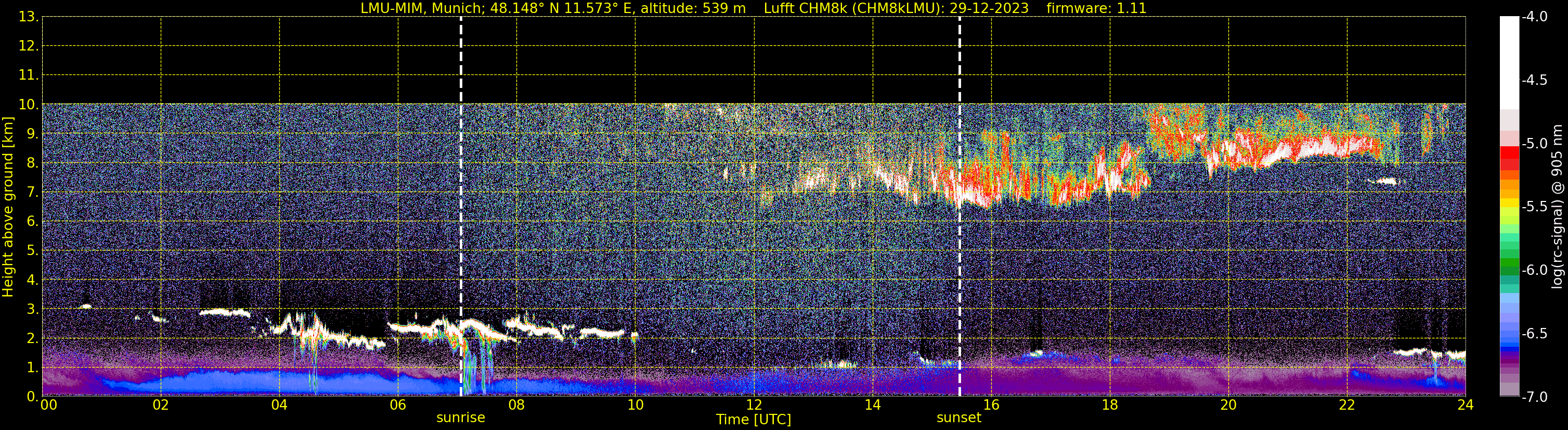Click the 'sunrise' label below the axis
Screen dimensions: 1568x430
click(461, 418)
